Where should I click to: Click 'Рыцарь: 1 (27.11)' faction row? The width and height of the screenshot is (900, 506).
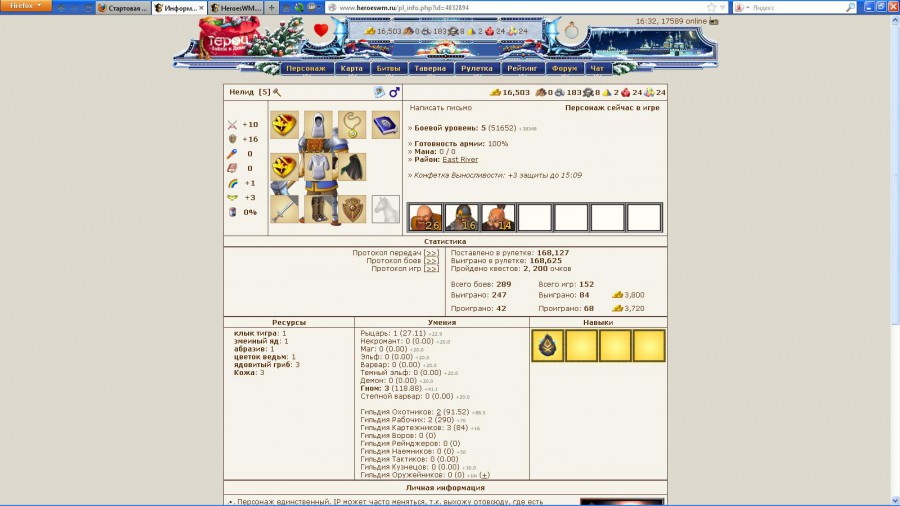(393, 333)
